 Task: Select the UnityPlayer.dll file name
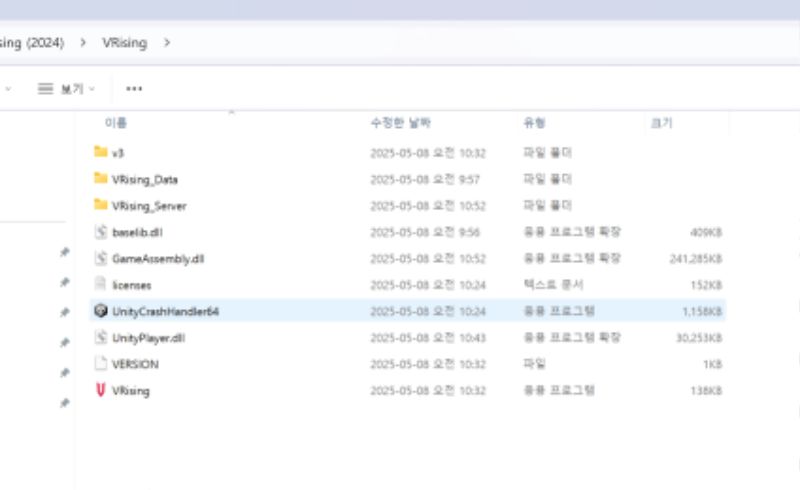[148, 338]
